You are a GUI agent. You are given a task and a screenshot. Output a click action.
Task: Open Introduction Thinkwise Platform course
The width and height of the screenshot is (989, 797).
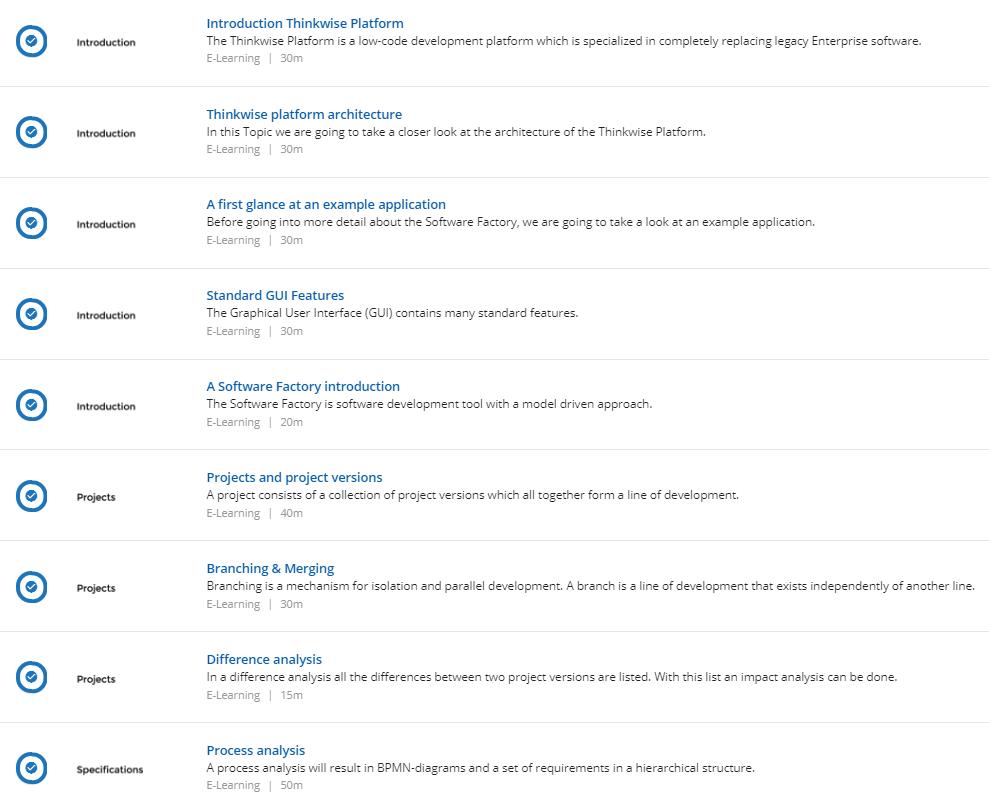click(x=305, y=23)
